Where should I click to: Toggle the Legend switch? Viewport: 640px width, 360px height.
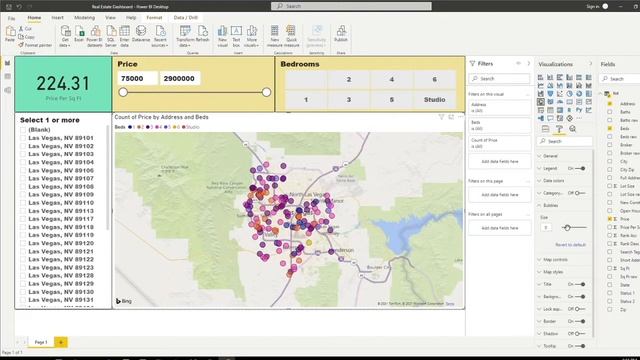(580, 169)
